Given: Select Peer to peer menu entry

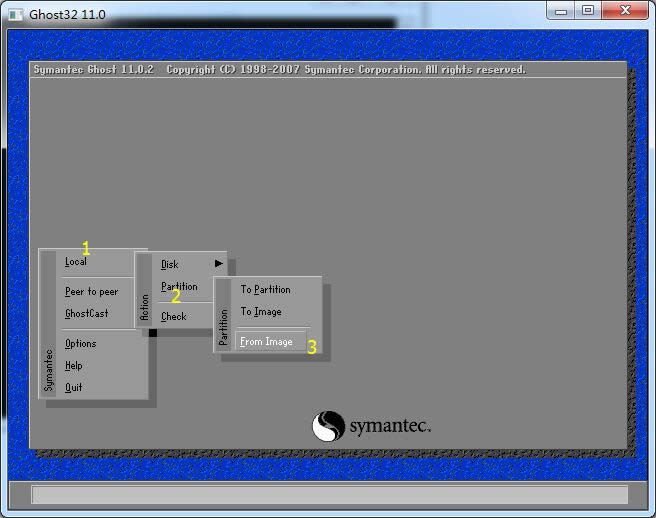Looking at the screenshot, I should pyautogui.click(x=91, y=292).
